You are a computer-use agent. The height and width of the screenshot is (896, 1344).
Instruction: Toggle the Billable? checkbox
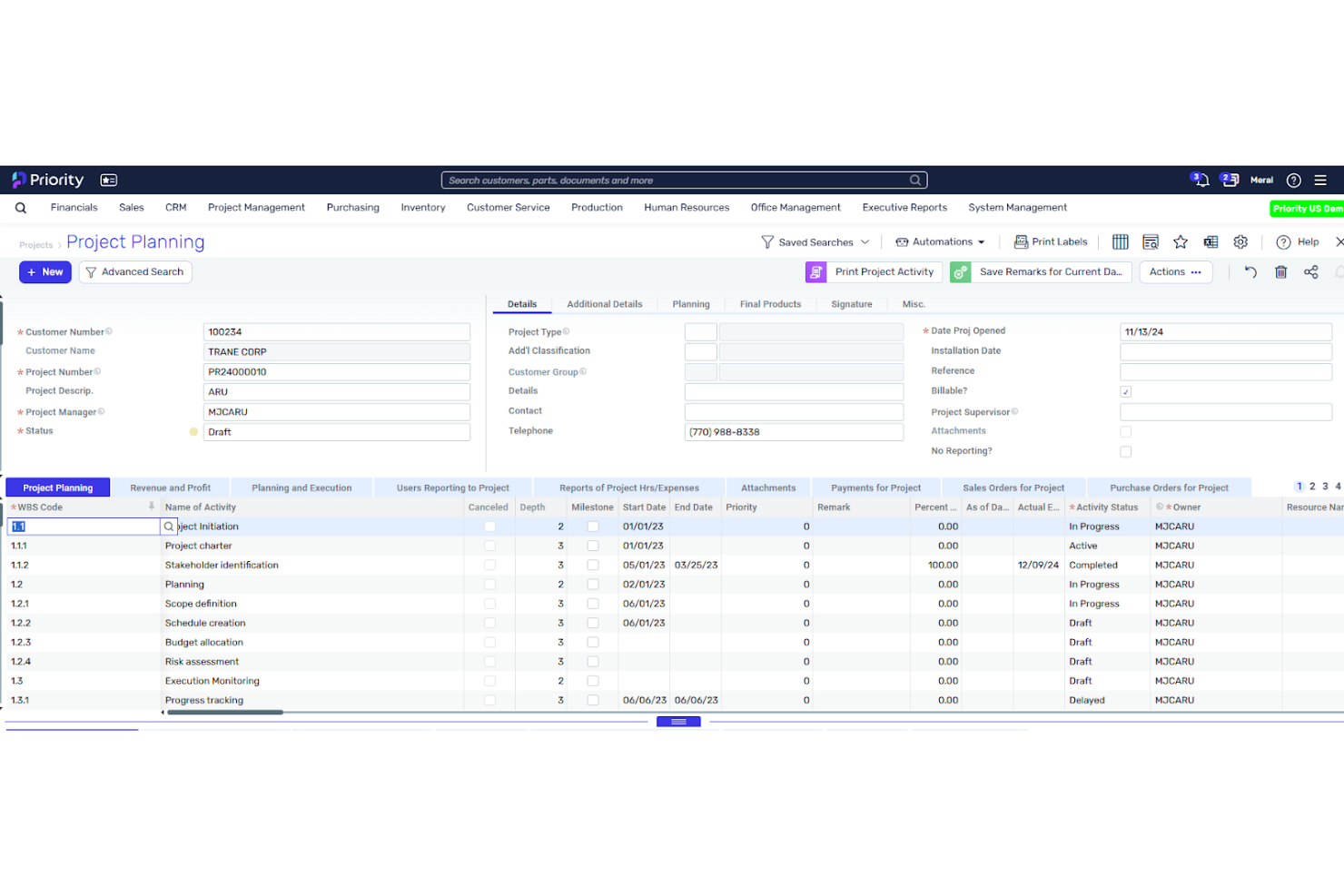(x=1125, y=391)
